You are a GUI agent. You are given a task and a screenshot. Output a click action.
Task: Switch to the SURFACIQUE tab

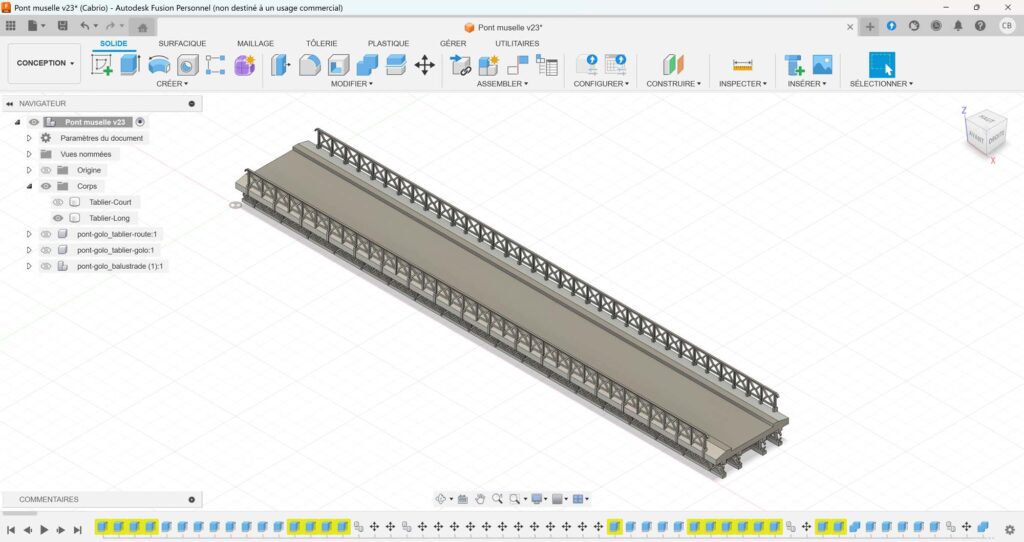pos(182,43)
